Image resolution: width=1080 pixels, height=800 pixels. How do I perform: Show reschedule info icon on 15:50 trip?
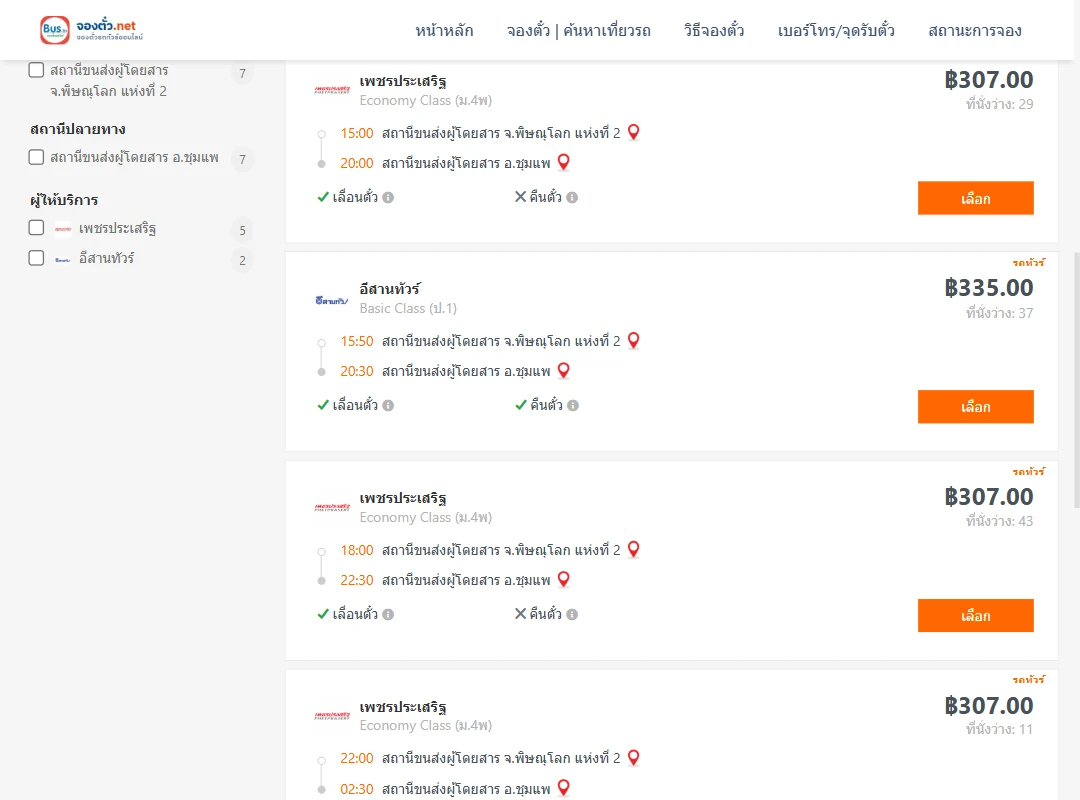(x=388, y=406)
